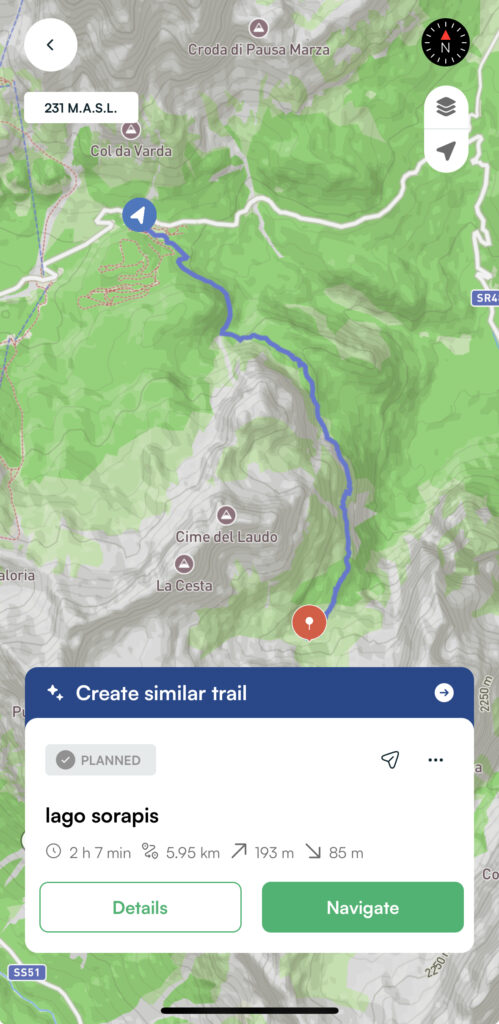Tap the Create similar trail arrow
The image size is (499, 1024).
pyautogui.click(x=444, y=693)
